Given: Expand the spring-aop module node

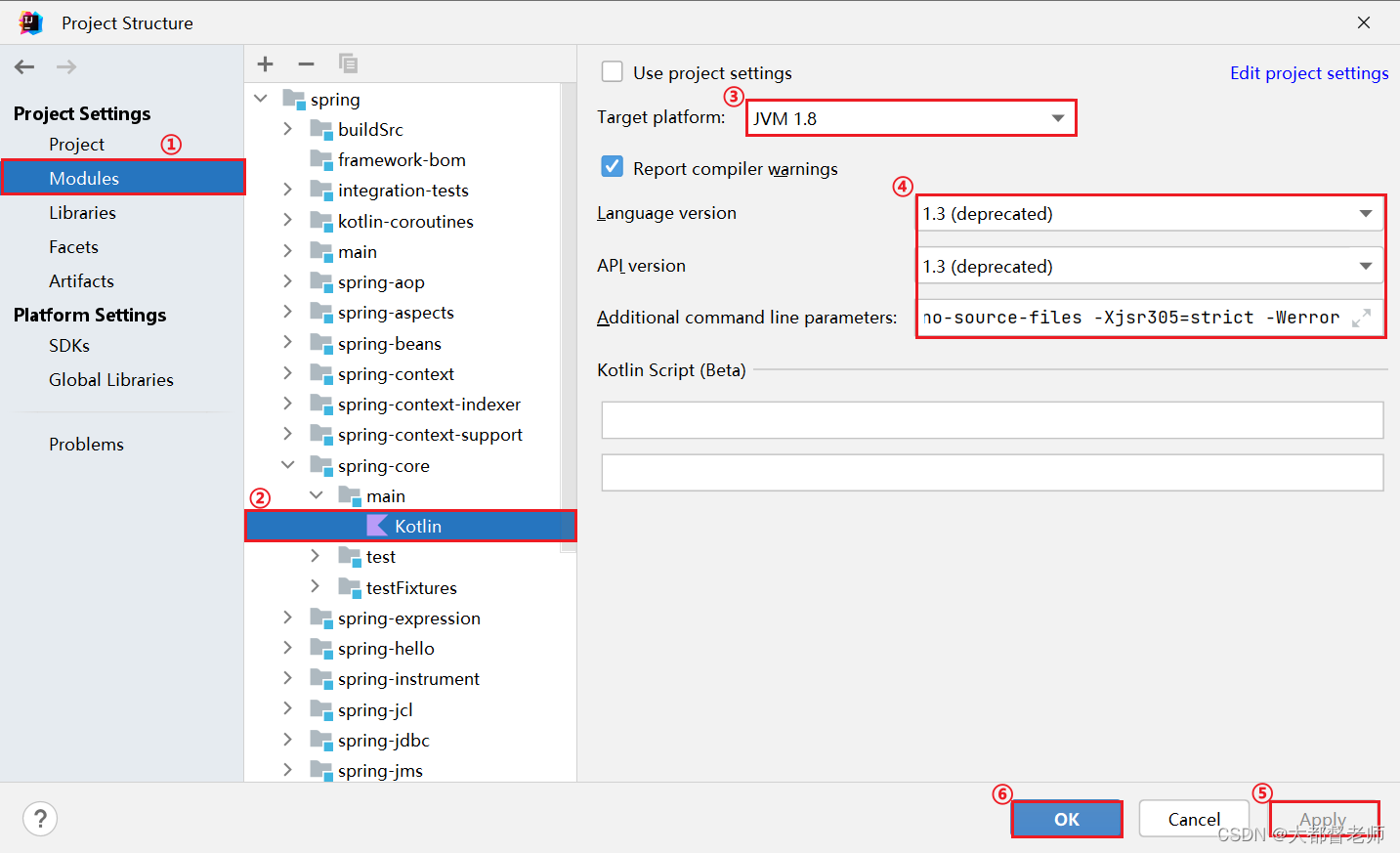Looking at the screenshot, I should [287, 281].
